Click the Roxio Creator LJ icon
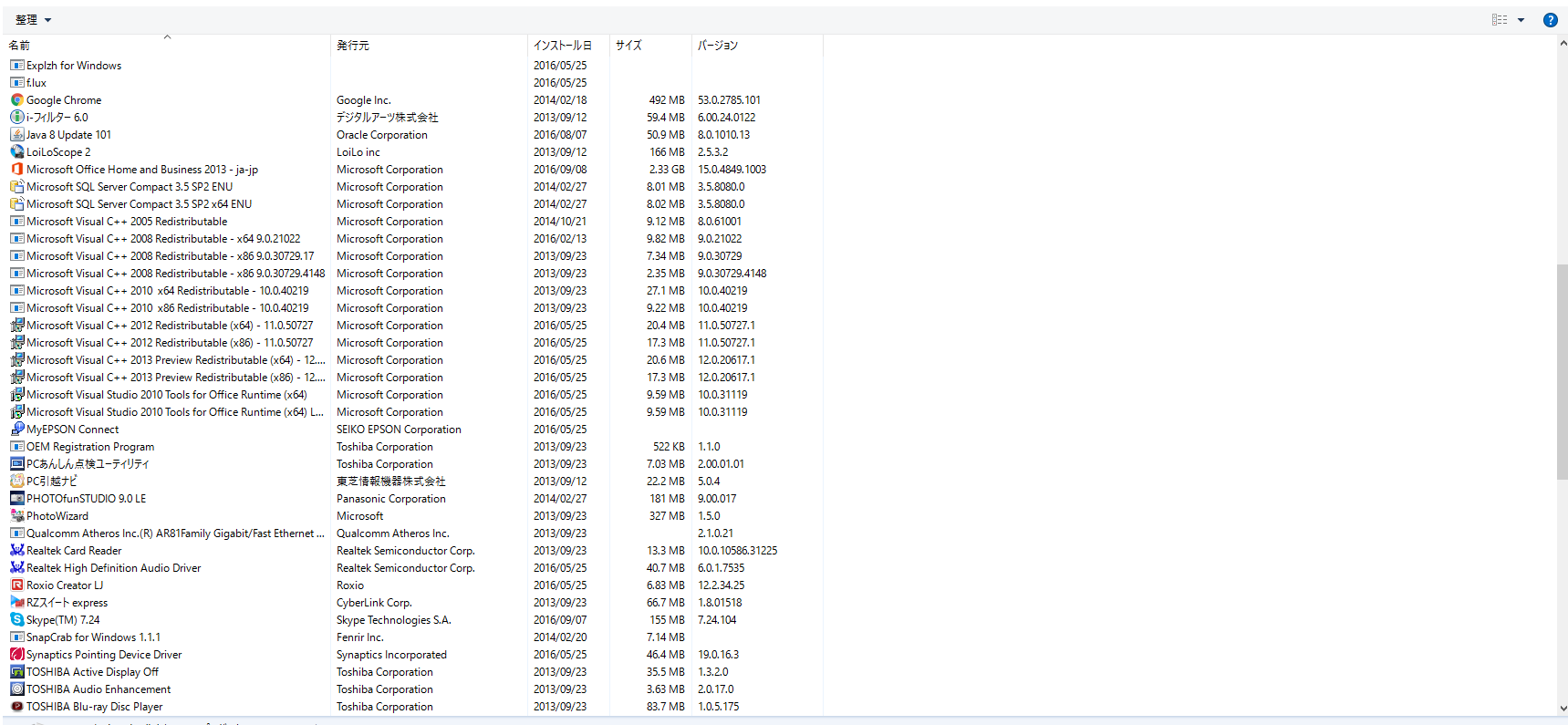Viewport: 1568px width, 725px height. [x=17, y=585]
